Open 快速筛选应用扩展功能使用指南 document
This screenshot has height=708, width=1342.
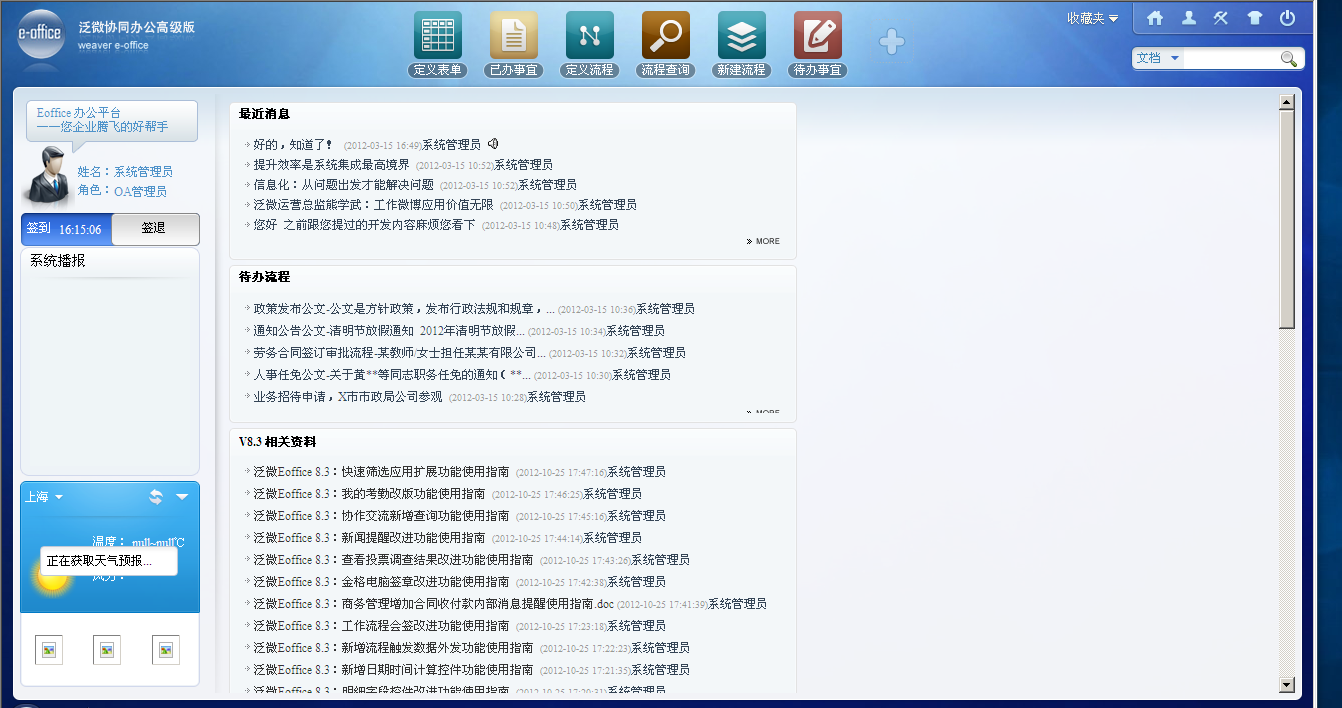click(x=381, y=472)
